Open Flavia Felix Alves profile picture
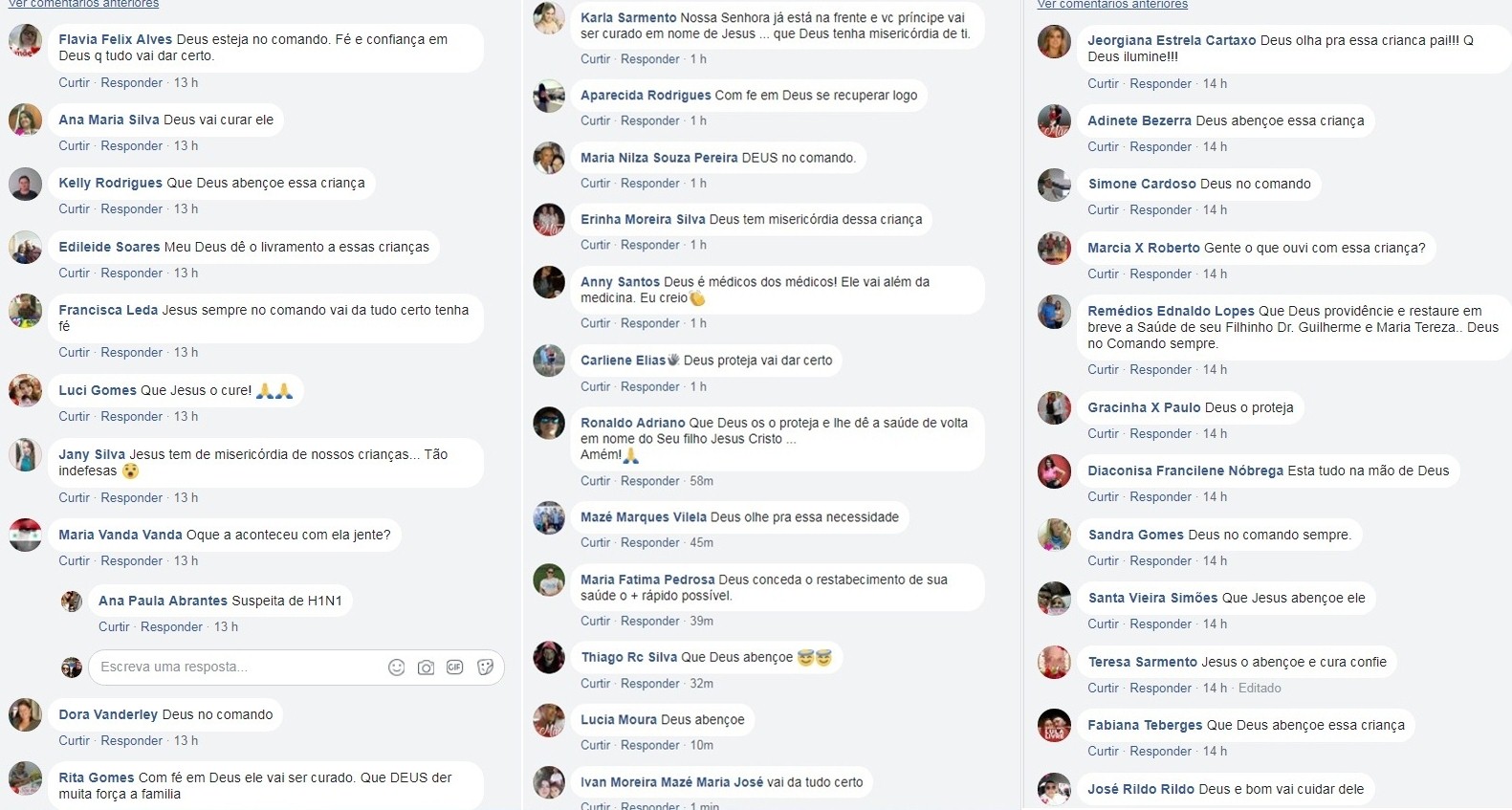 (25, 41)
